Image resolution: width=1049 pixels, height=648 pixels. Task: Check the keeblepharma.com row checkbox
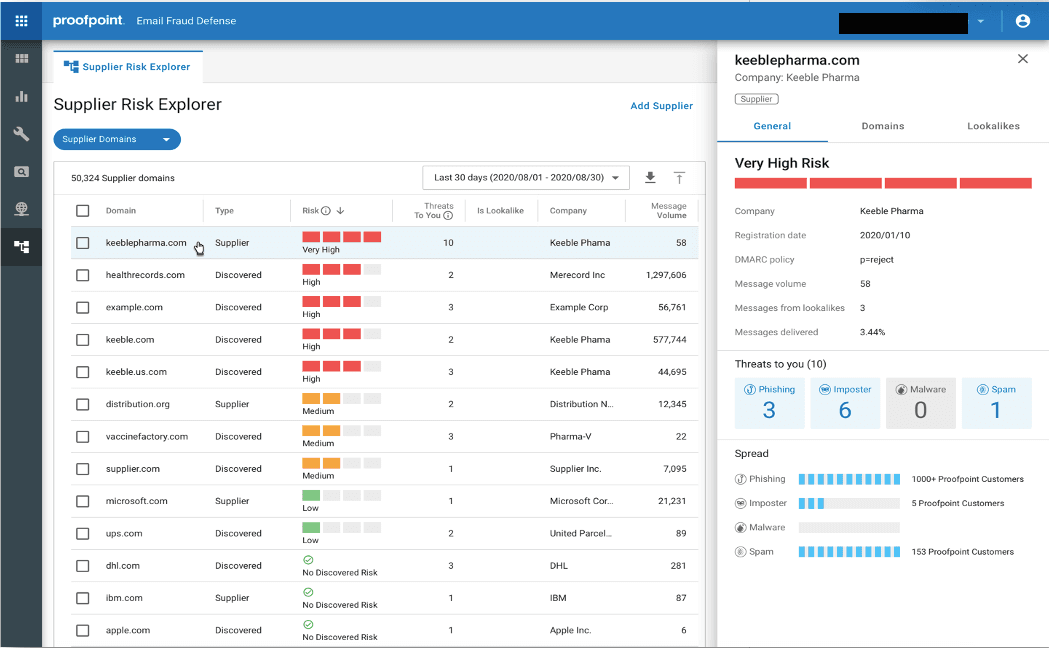pyautogui.click(x=82, y=243)
